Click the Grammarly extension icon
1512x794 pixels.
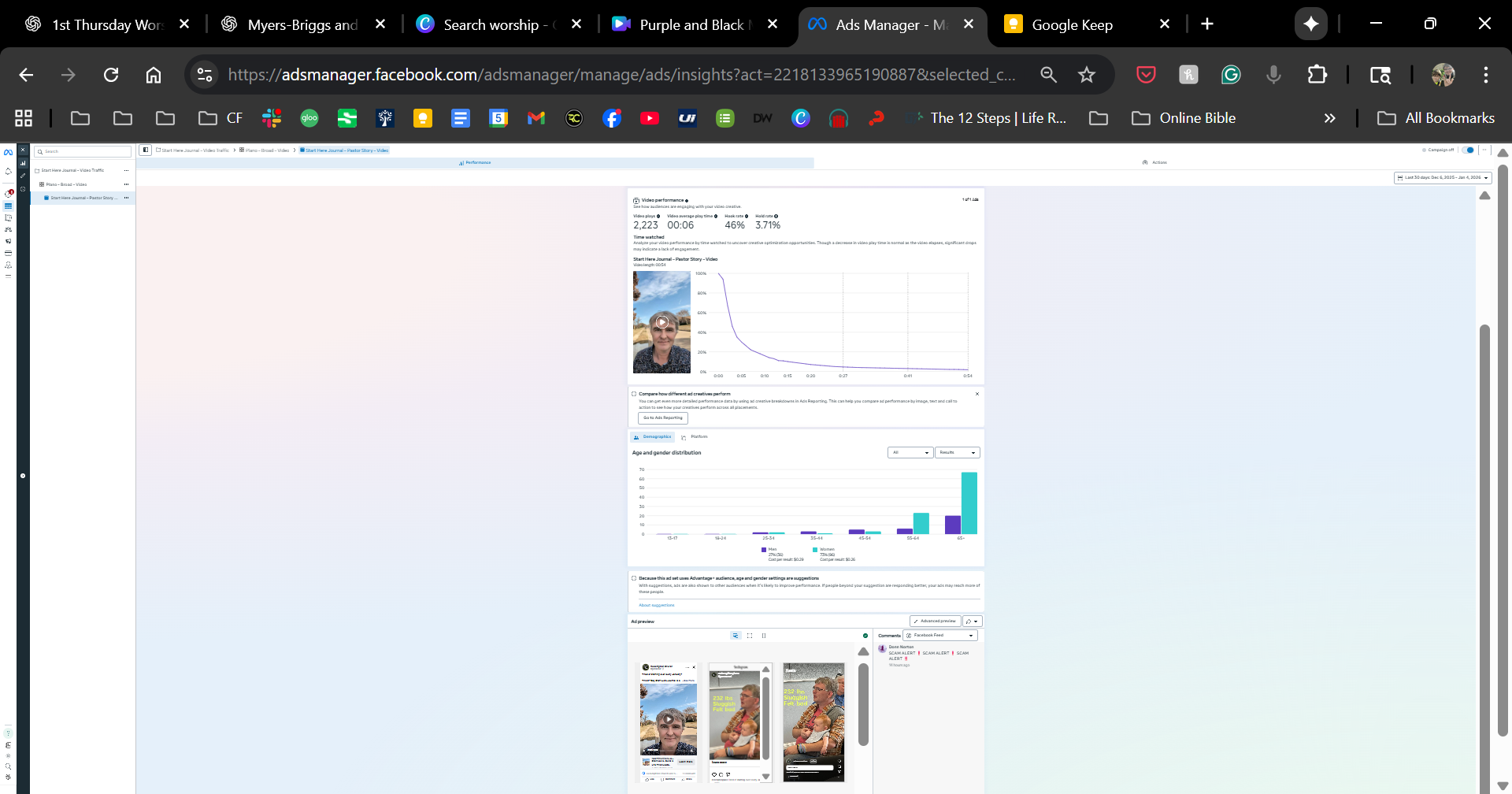point(1231,75)
